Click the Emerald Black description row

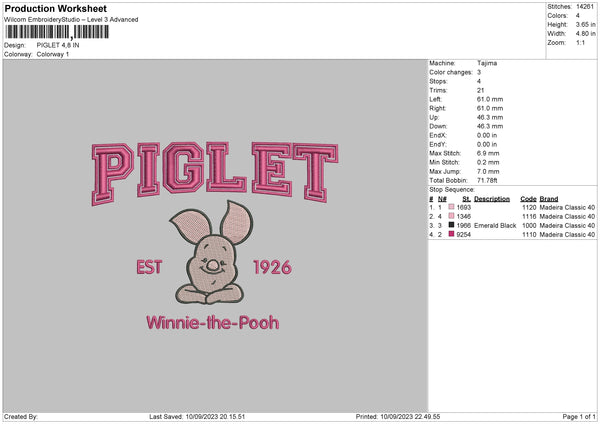pyautogui.click(x=512, y=225)
